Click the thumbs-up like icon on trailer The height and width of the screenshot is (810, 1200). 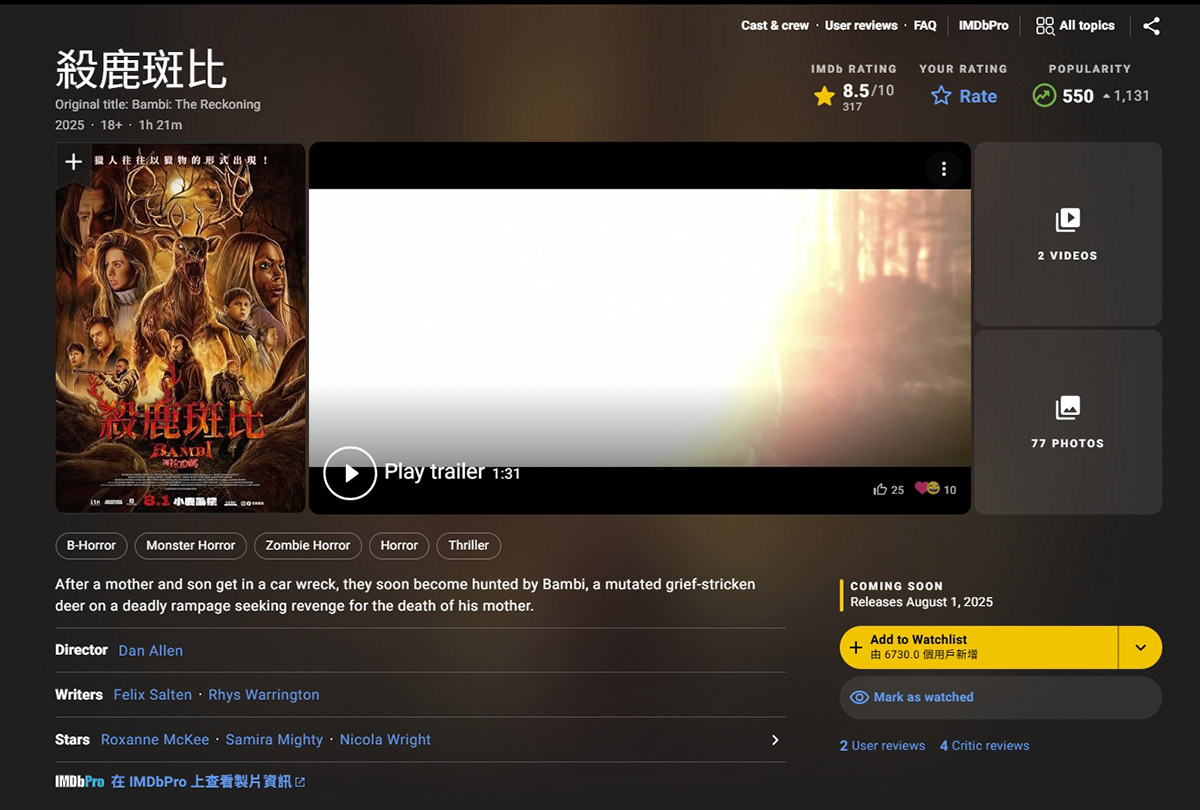(x=880, y=489)
